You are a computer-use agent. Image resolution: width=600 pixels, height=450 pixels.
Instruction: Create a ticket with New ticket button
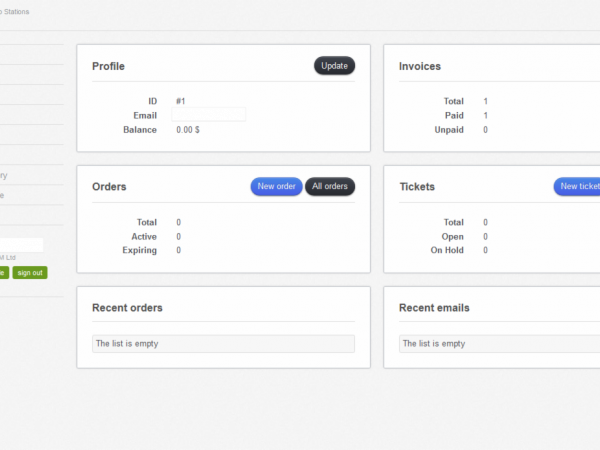(x=578, y=187)
